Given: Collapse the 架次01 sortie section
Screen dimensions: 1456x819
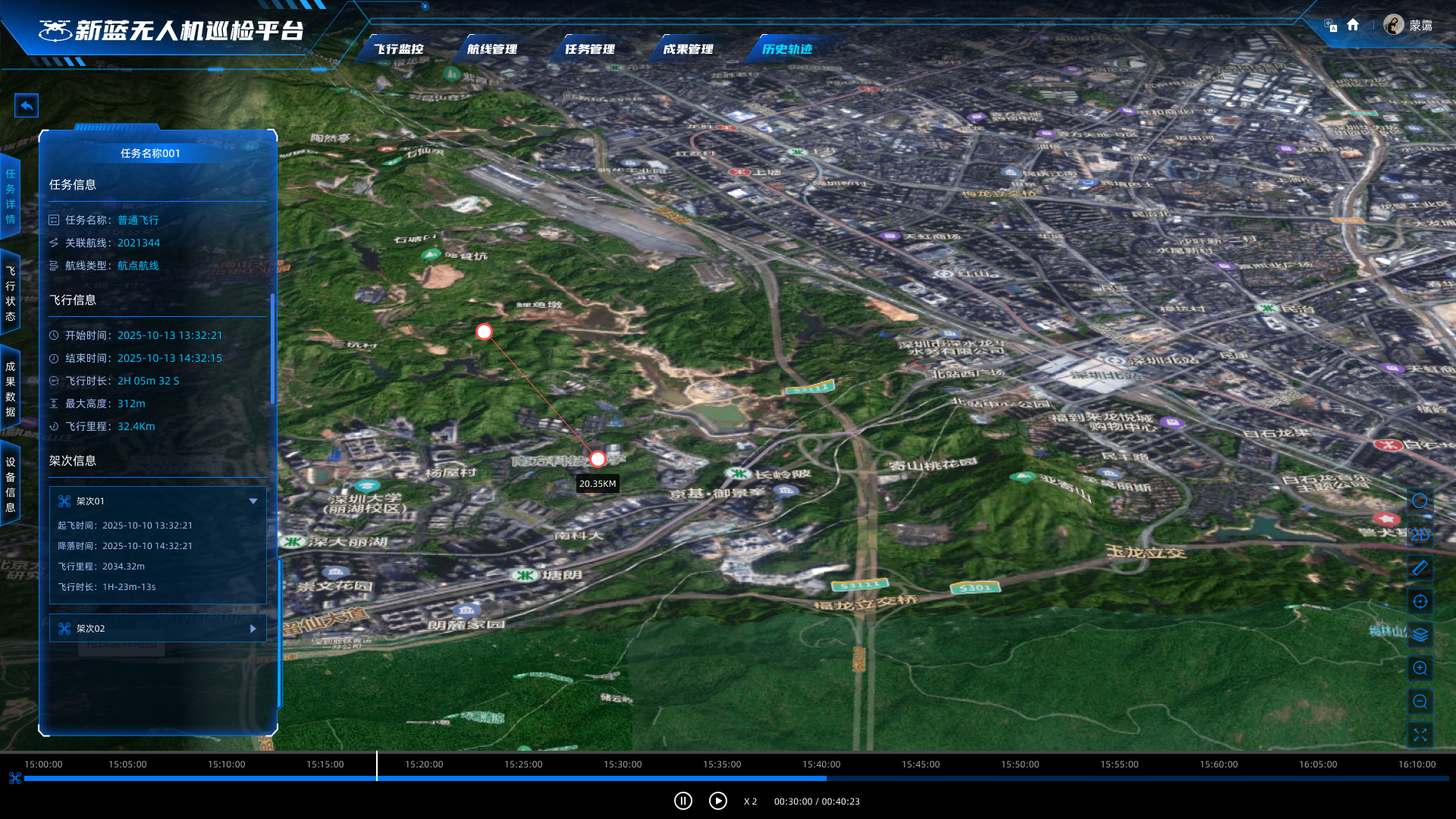Looking at the screenshot, I should click(253, 501).
